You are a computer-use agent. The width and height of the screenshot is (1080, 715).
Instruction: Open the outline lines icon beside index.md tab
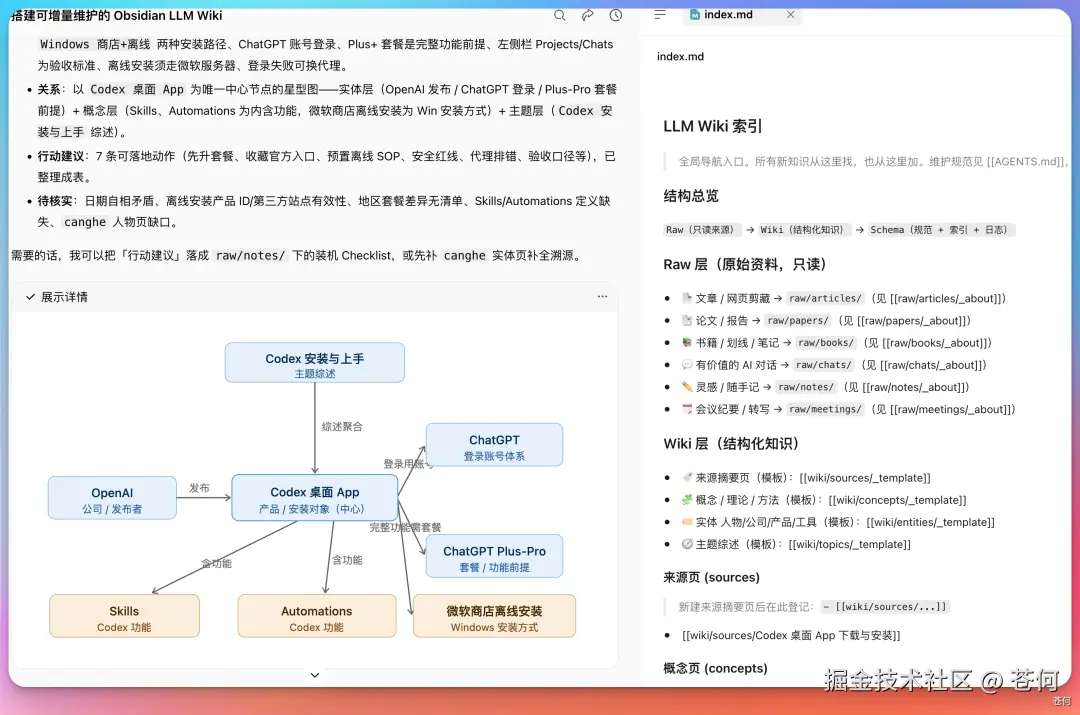(660, 14)
